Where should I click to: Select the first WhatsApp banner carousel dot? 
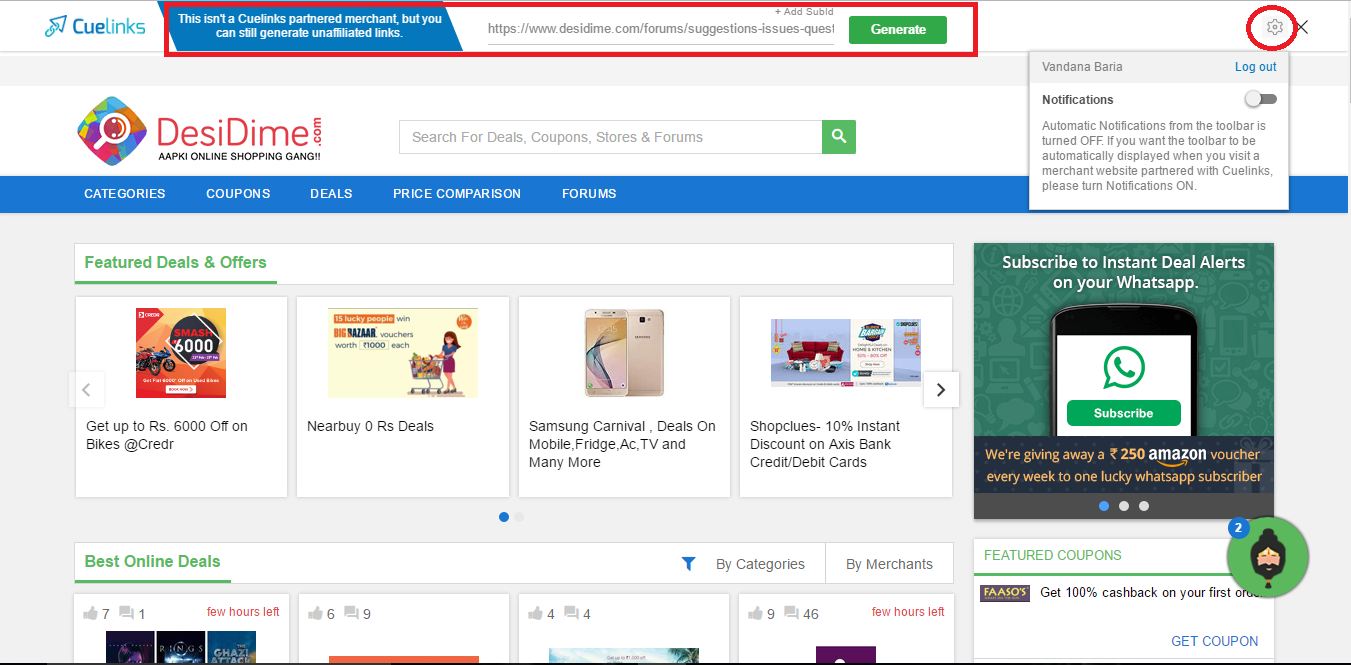tap(1104, 506)
